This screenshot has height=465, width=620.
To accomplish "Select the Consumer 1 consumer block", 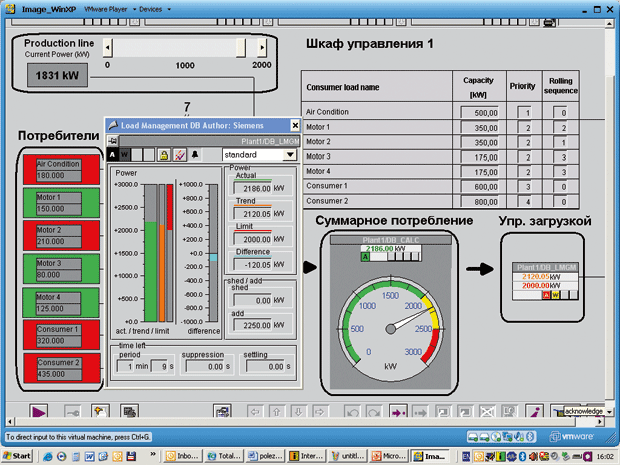I will tap(61, 335).
